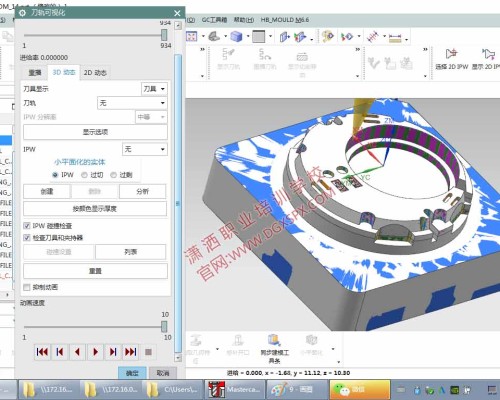
Task: Click the Fit view icon in toolbar
Action: pos(192,36)
